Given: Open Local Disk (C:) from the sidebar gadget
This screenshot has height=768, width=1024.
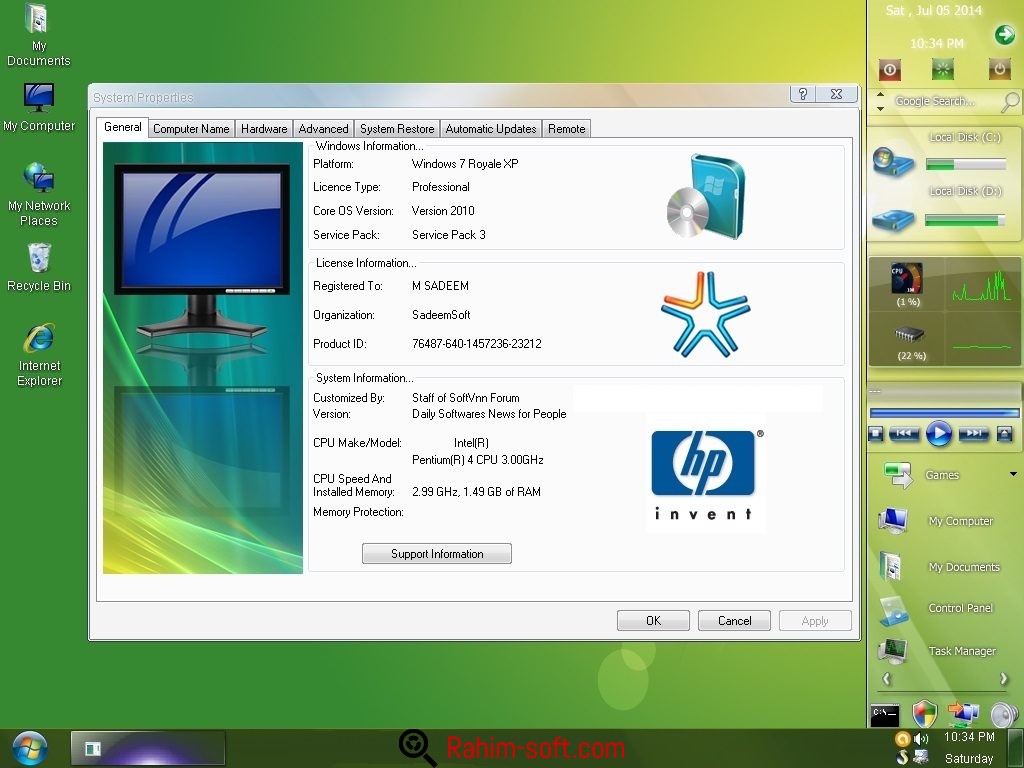Looking at the screenshot, I should click(x=893, y=160).
